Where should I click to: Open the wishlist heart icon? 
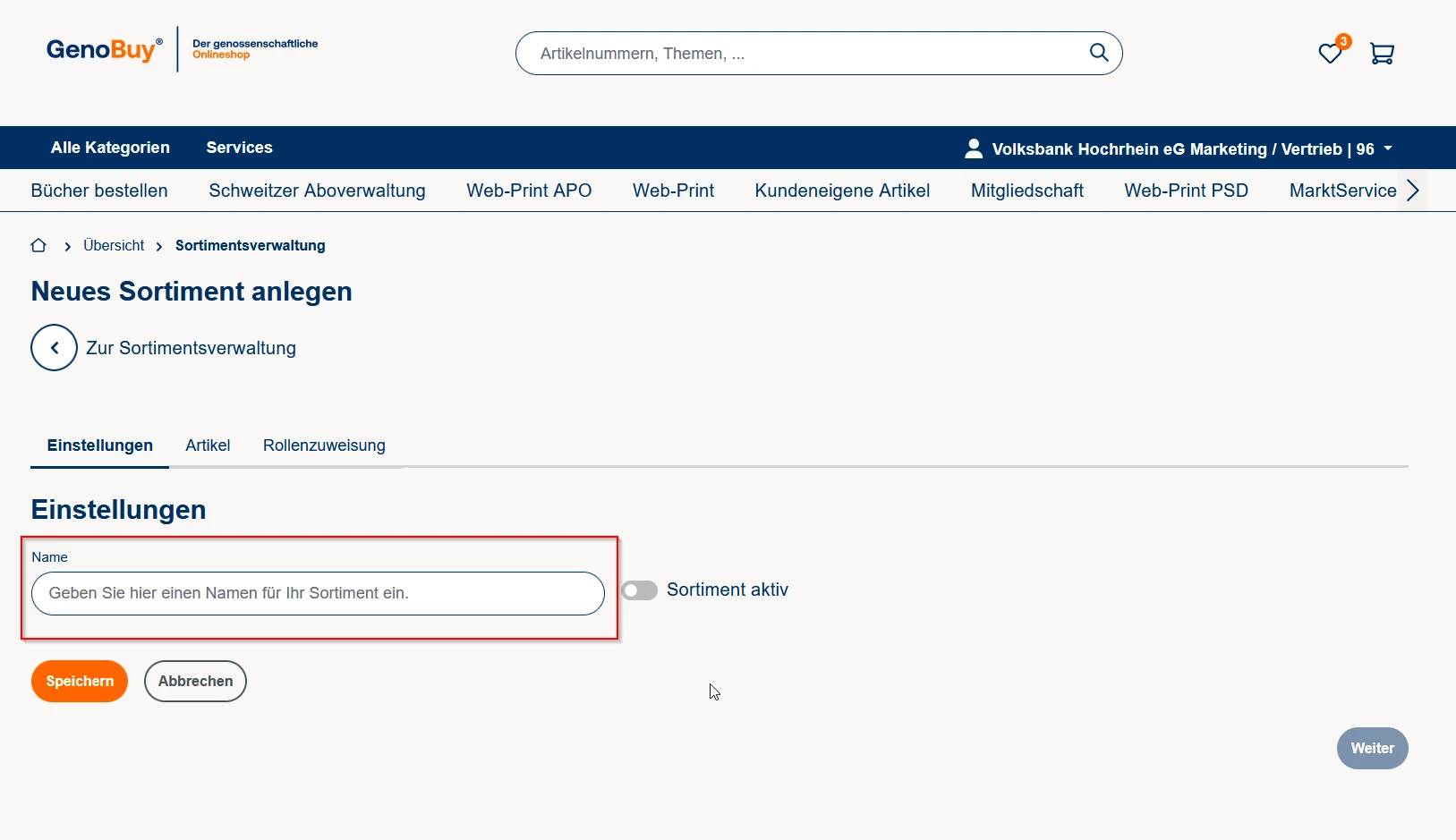(1330, 54)
